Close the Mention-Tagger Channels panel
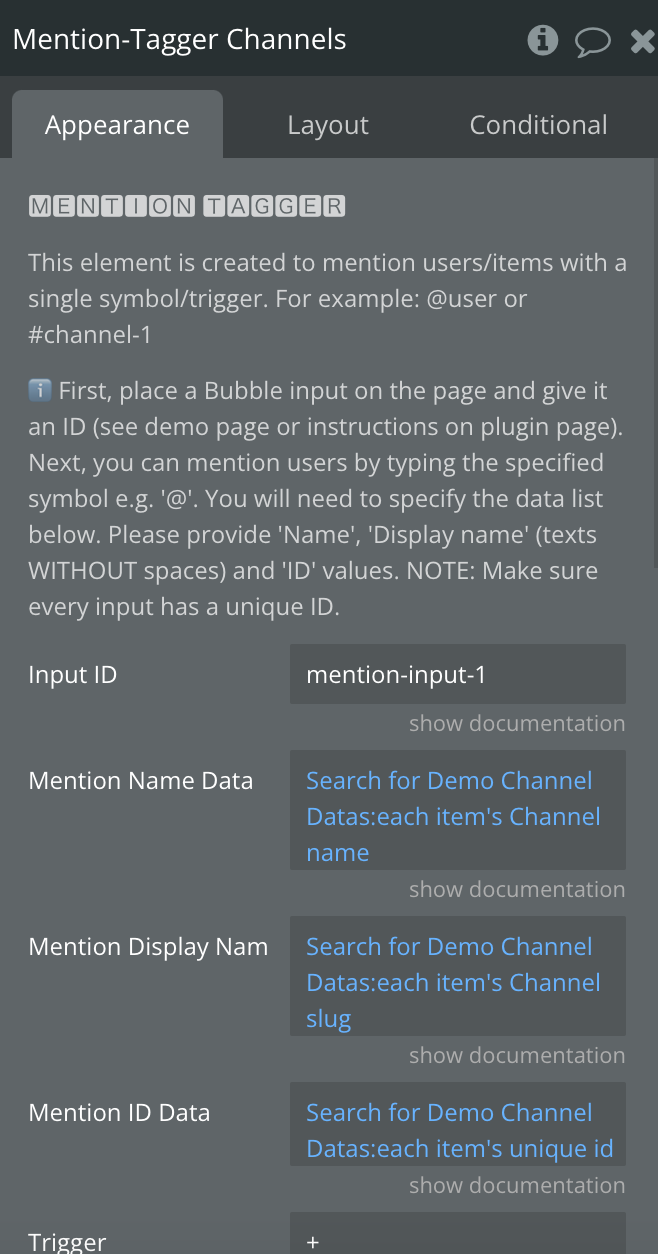This screenshot has width=658, height=1254. tap(643, 40)
